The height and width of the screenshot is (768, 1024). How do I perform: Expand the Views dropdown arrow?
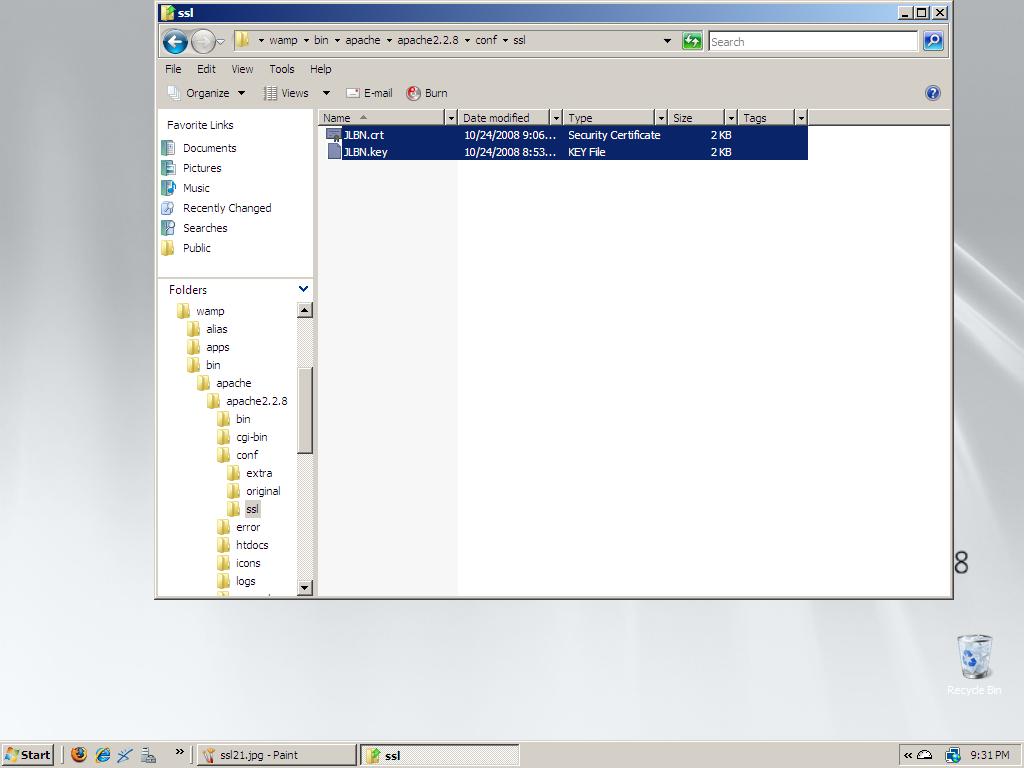pos(326,93)
